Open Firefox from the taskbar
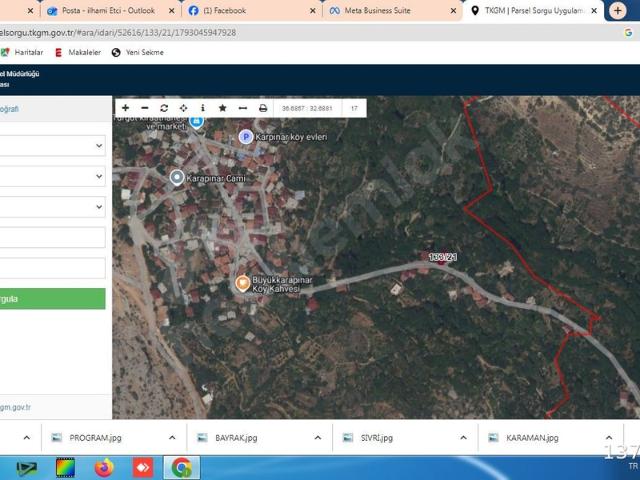Image resolution: width=640 pixels, height=480 pixels. 104,468
